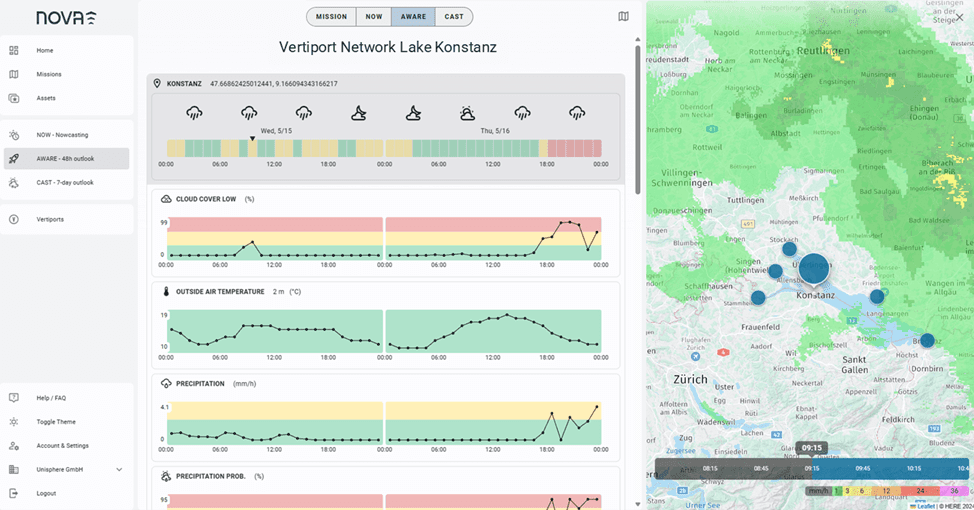The image size is (974, 510).
Task: Click the Outside Air Temperature thermometer icon
Action: point(166,291)
